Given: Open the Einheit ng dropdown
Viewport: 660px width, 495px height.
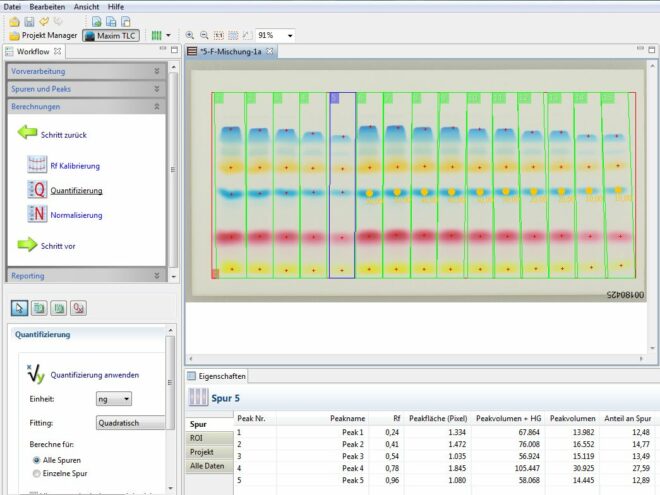Looking at the screenshot, I should pos(114,399).
